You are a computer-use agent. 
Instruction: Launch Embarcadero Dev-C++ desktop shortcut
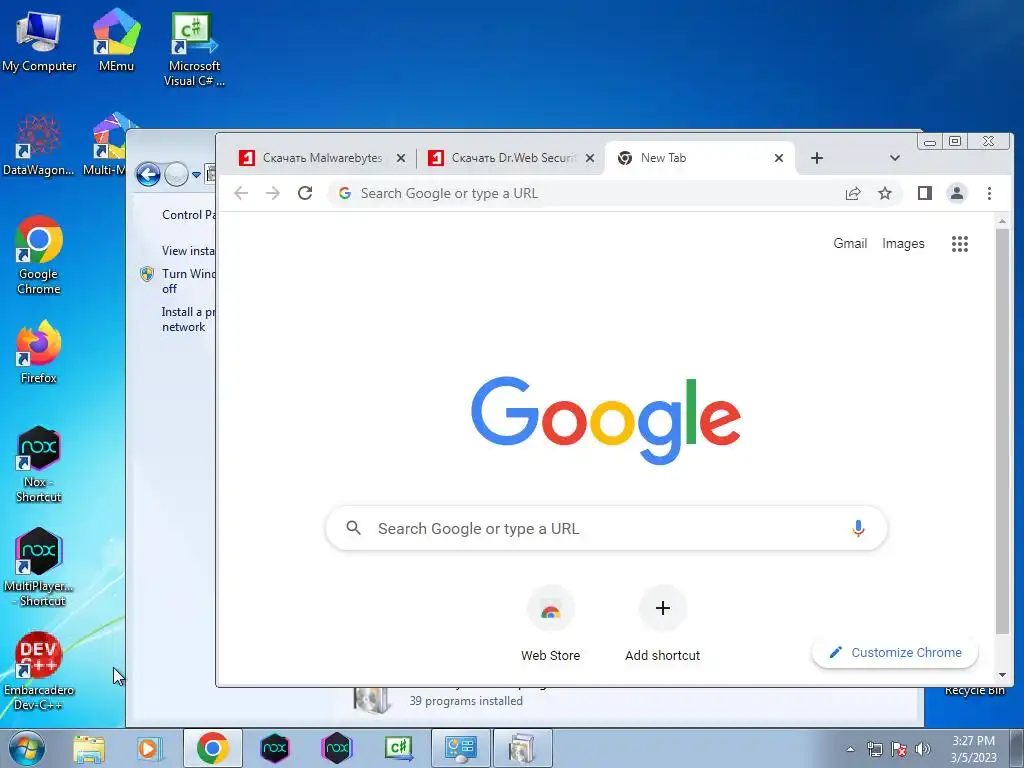tap(39, 671)
